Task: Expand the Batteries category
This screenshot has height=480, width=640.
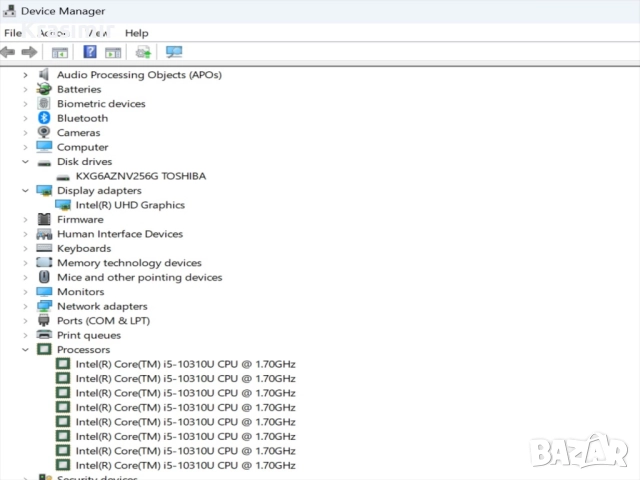Action: pyautogui.click(x=25, y=89)
